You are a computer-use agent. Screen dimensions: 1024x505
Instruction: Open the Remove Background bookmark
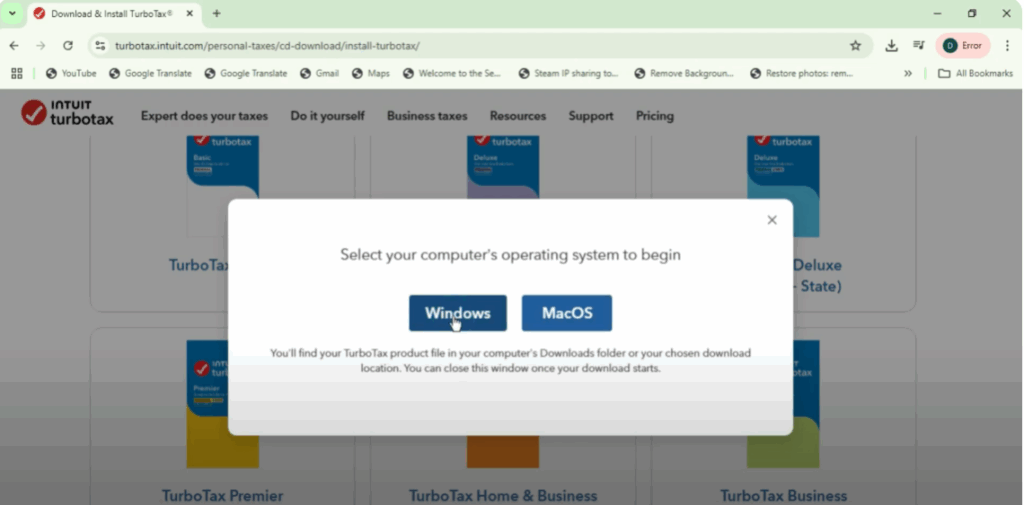[684, 73]
